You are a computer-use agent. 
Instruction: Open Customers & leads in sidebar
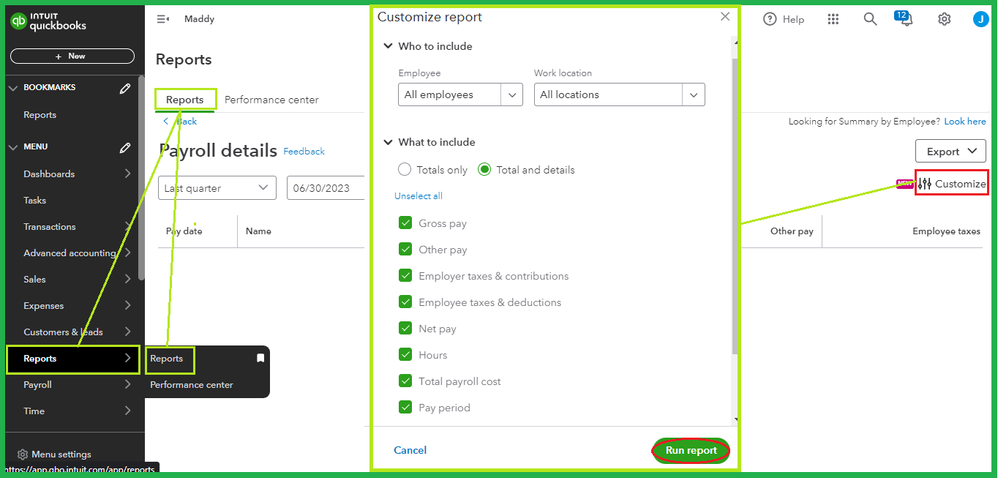(x=63, y=332)
